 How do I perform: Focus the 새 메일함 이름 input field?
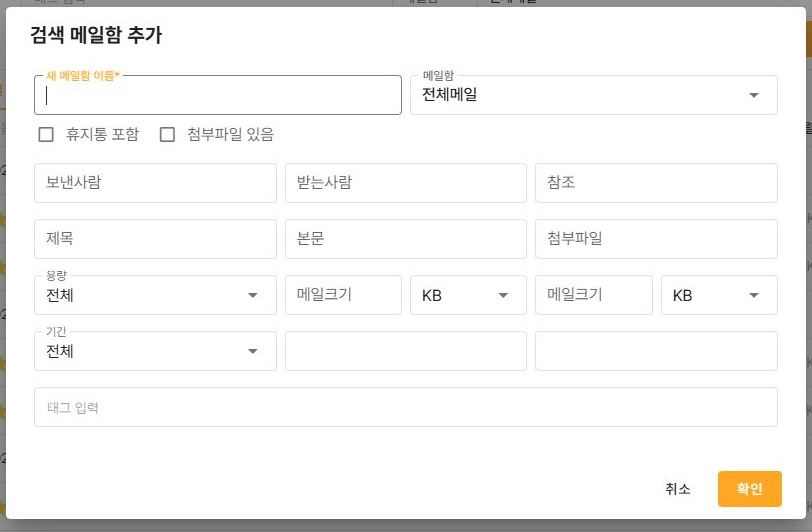point(218,95)
